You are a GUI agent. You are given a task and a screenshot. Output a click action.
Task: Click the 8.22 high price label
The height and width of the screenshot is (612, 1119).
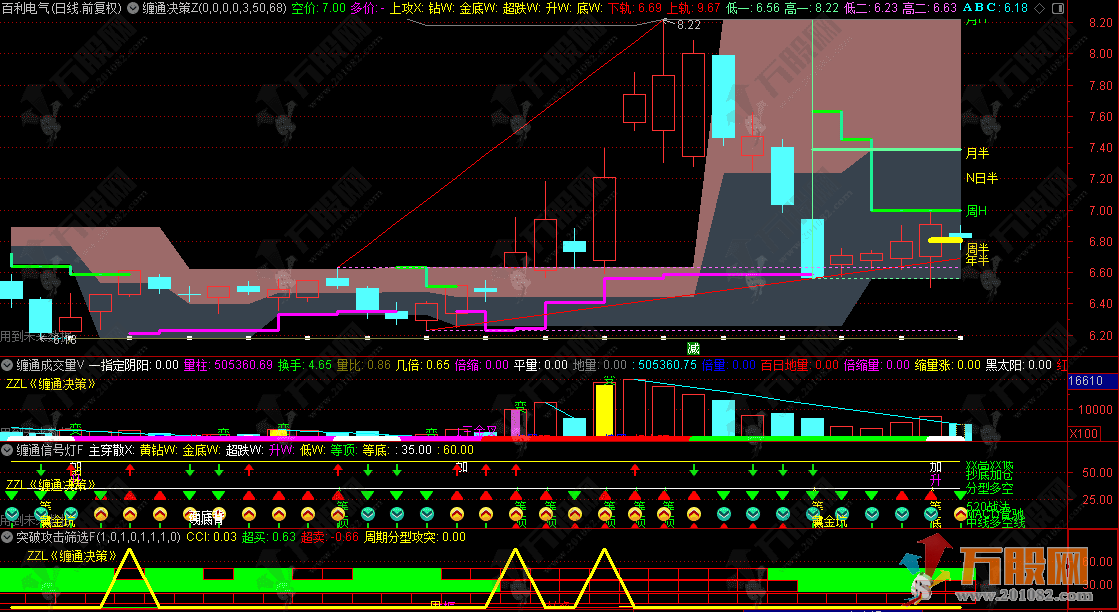pos(688,26)
